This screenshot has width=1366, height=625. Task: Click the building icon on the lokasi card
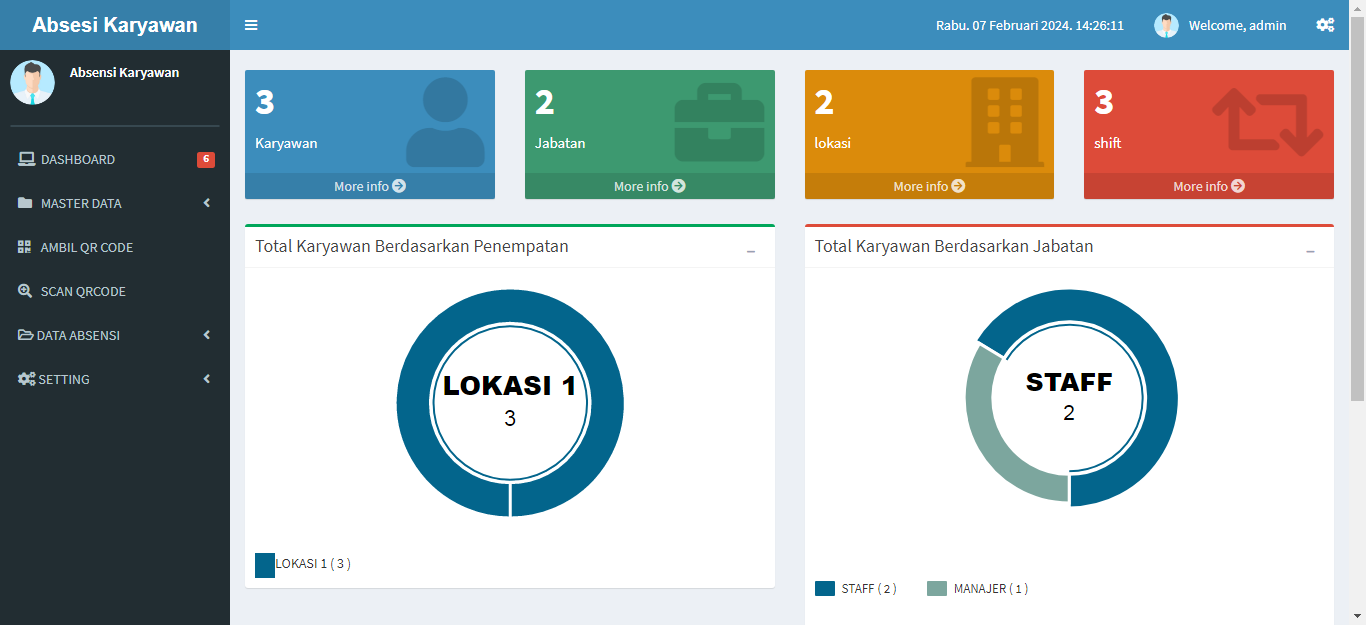(1005, 122)
